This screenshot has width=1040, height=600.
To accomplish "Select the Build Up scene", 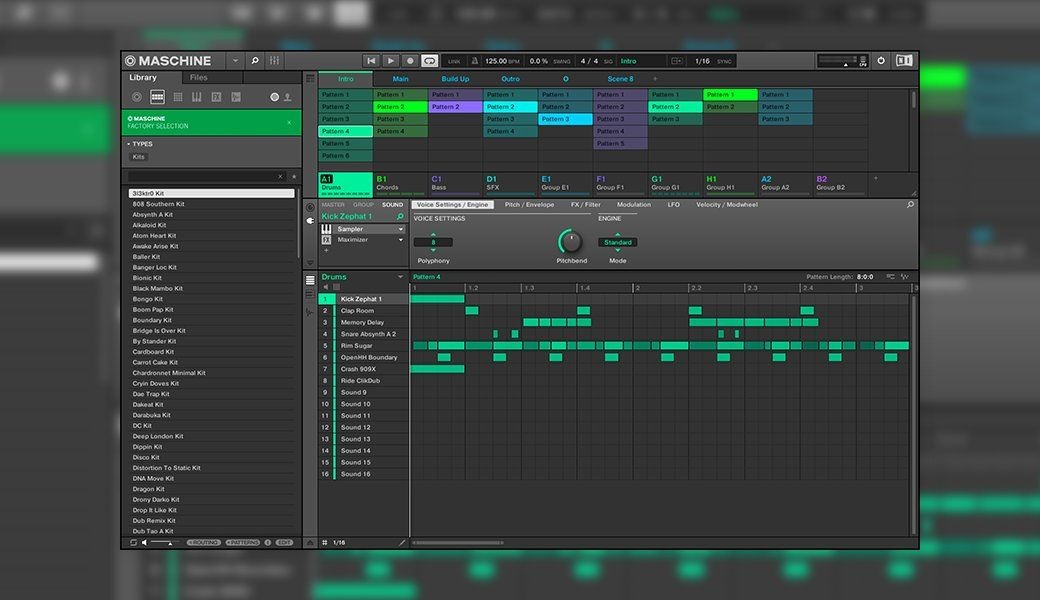I will [455, 79].
